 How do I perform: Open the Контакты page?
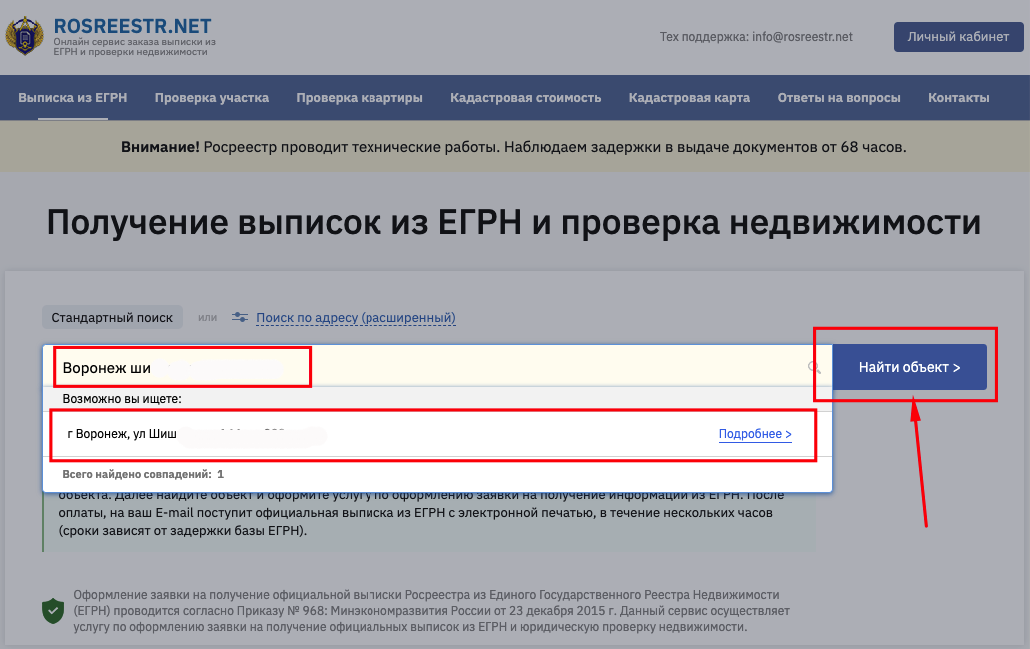pyautogui.click(x=958, y=98)
